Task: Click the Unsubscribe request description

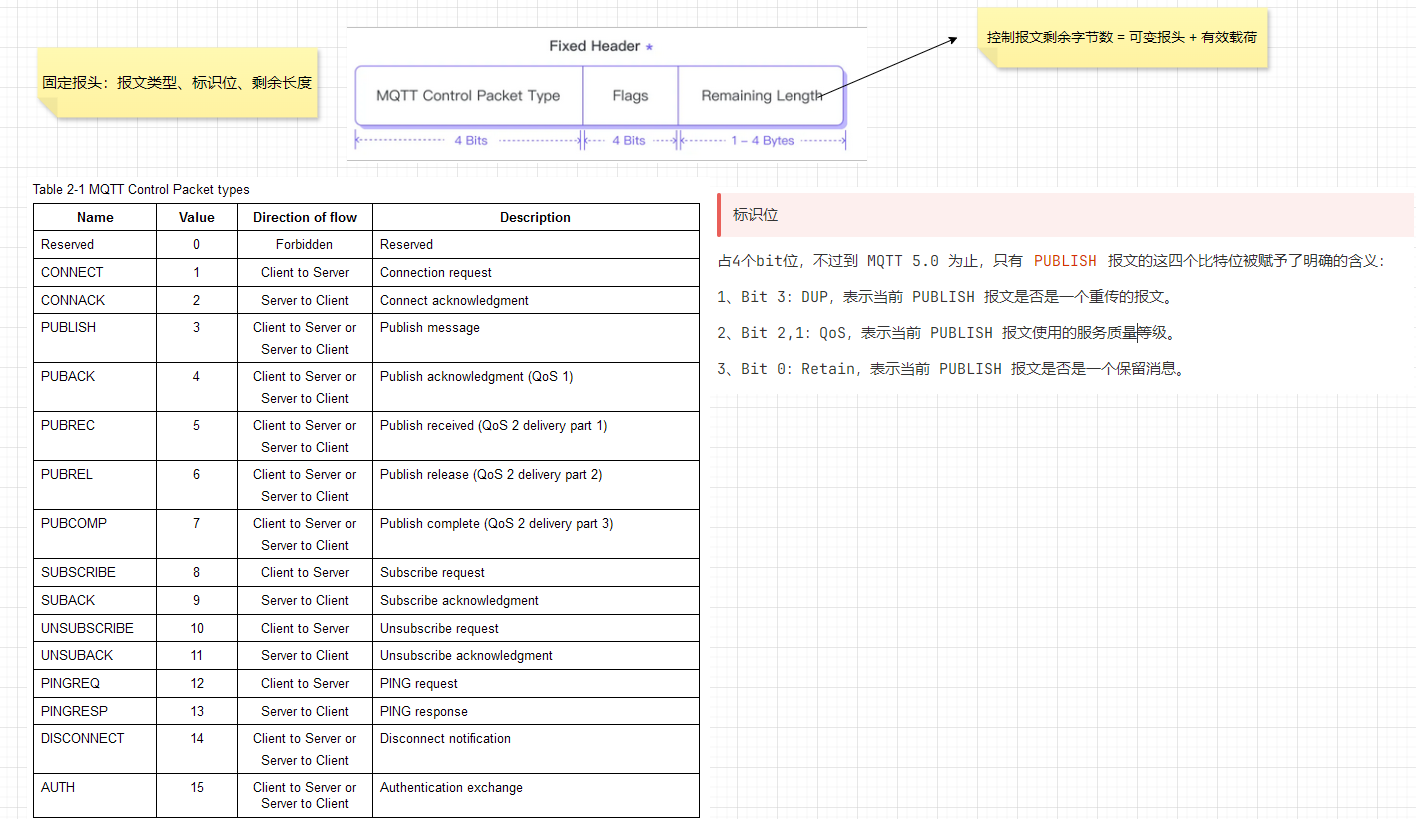Action: (x=439, y=628)
